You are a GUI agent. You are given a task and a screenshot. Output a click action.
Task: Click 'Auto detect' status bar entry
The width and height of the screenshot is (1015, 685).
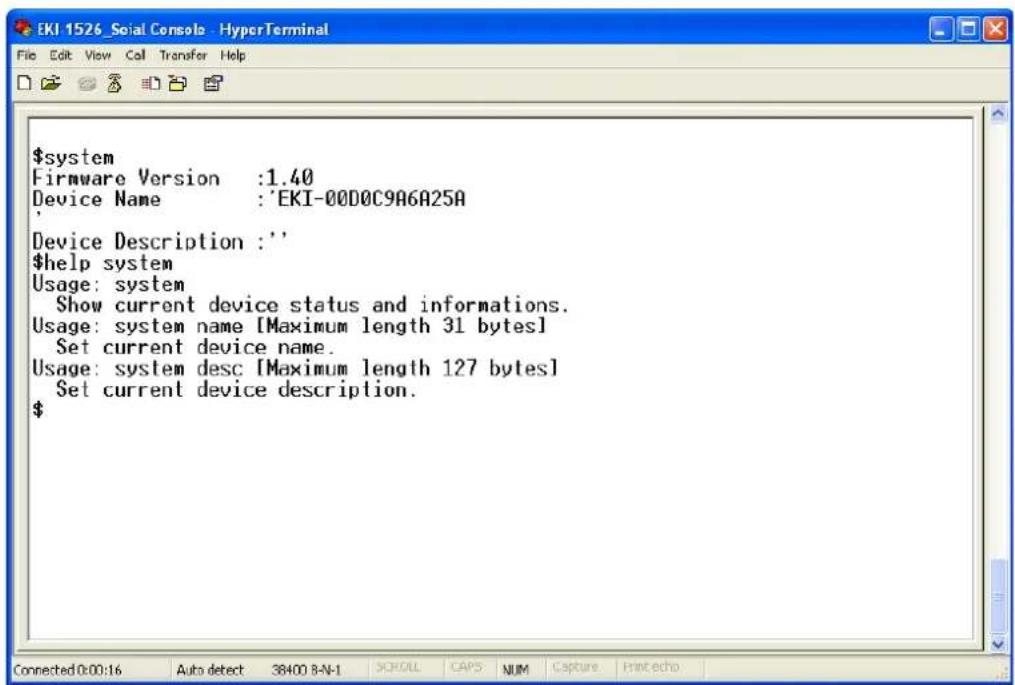(x=210, y=669)
